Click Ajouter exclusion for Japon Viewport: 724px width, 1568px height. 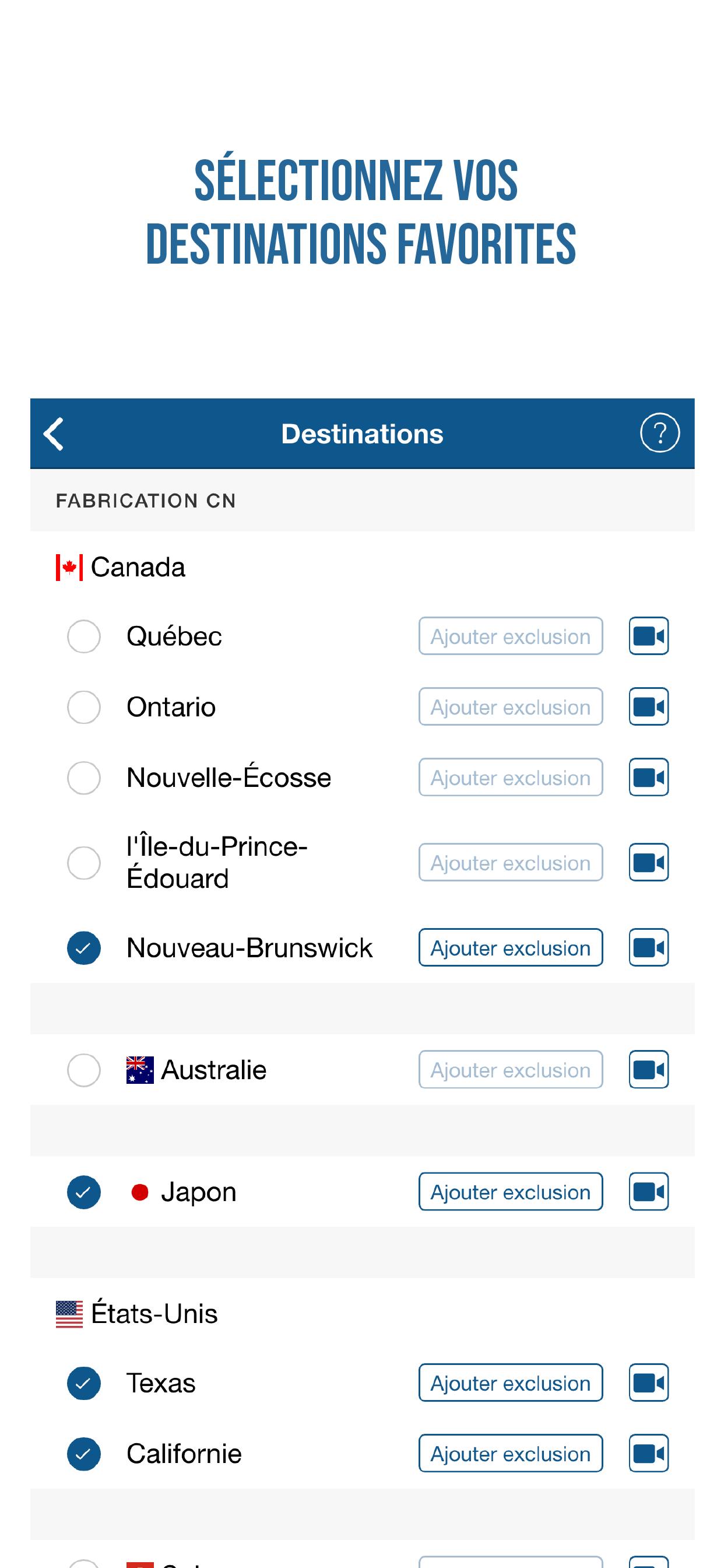(x=511, y=1192)
